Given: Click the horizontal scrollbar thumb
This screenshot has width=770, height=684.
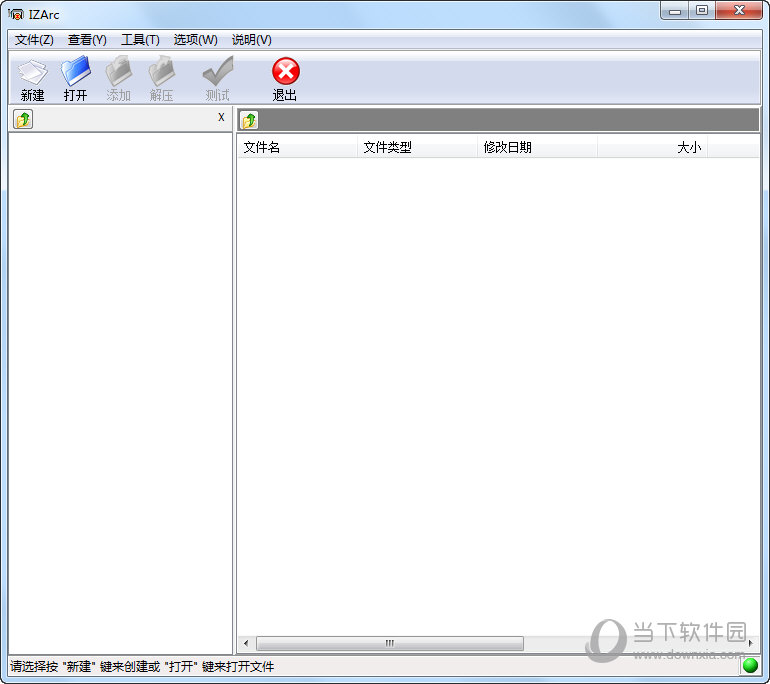Looking at the screenshot, I should [389, 643].
